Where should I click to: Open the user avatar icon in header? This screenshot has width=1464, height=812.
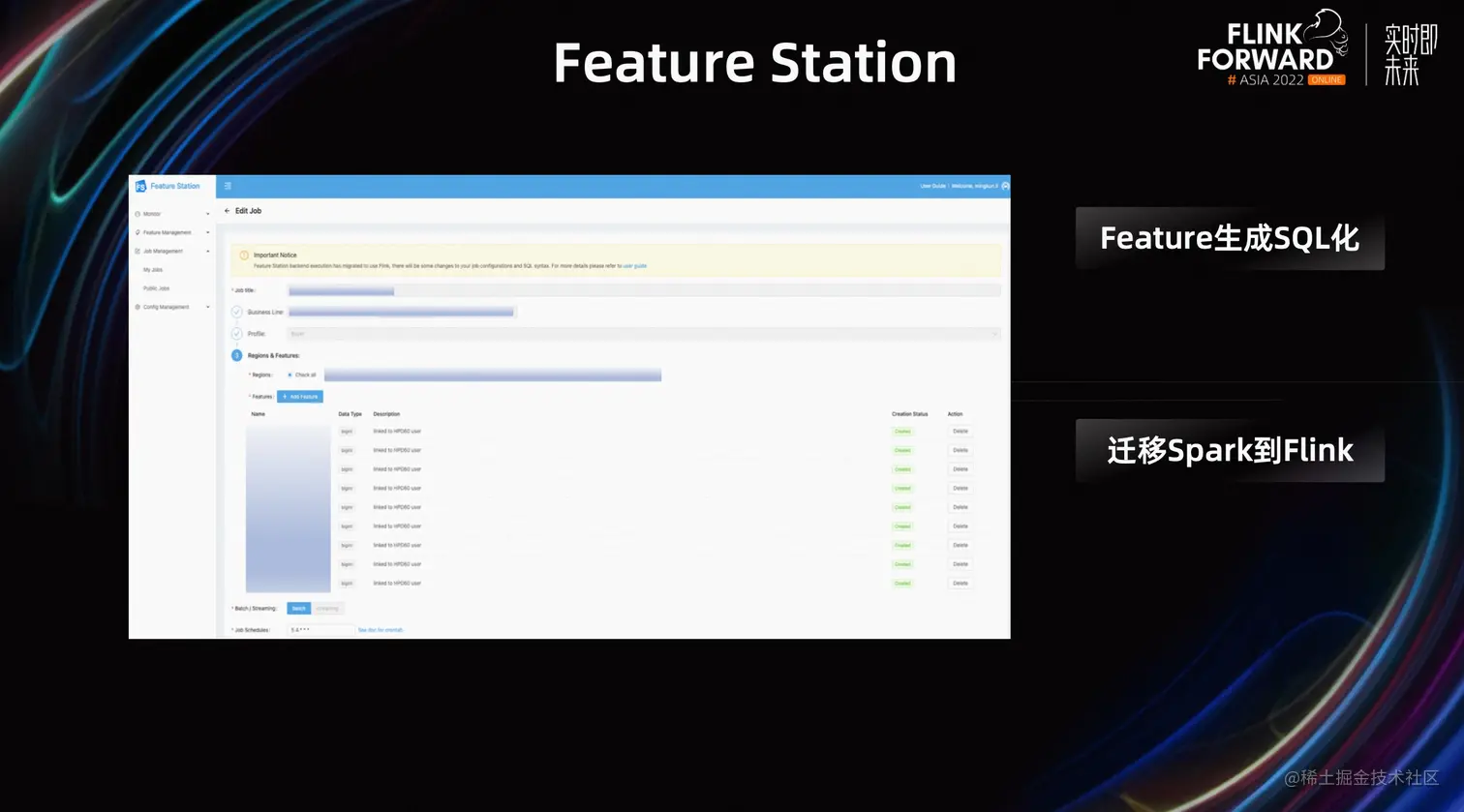click(x=1005, y=186)
